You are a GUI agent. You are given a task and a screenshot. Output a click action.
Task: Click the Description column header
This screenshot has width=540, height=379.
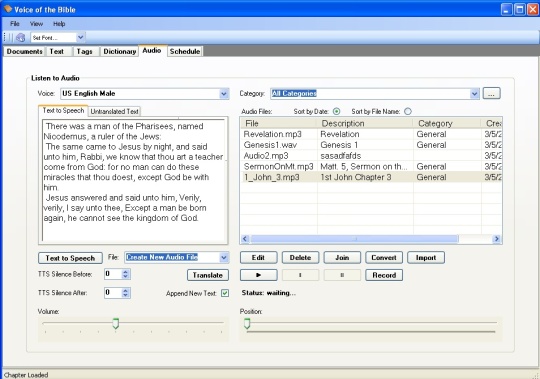365,123
